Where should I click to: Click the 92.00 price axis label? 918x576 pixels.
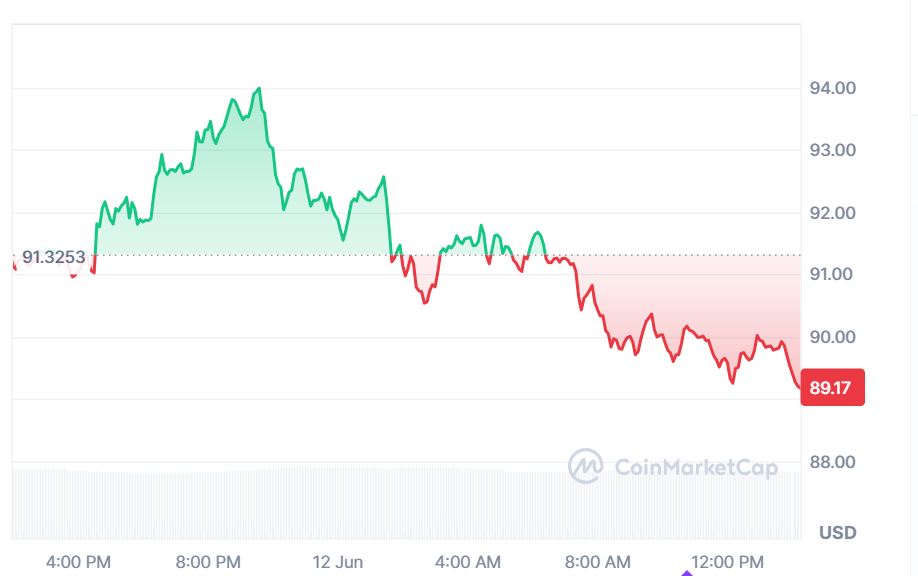[833, 213]
